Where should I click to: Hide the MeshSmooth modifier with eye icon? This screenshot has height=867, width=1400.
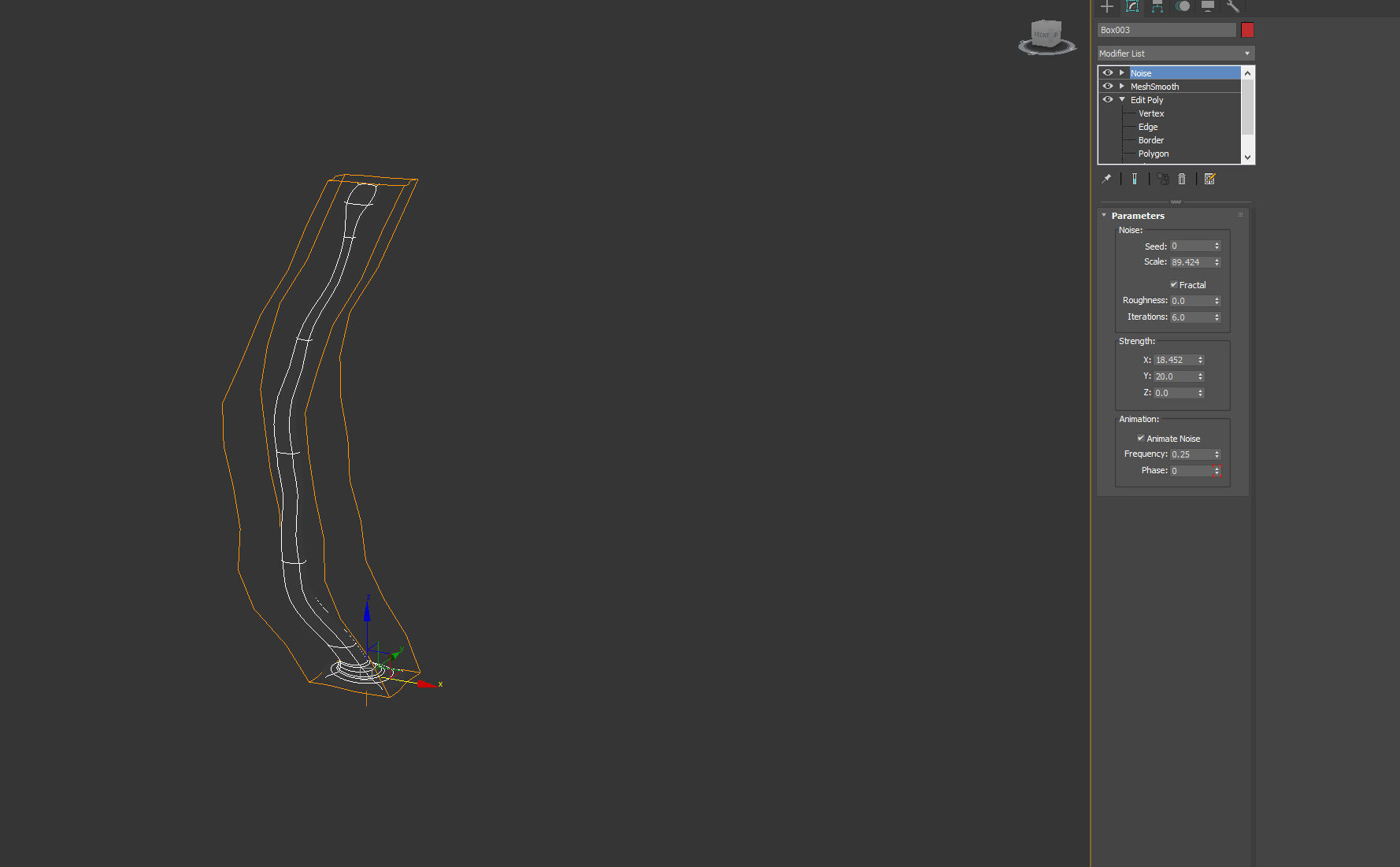[x=1108, y=86]
